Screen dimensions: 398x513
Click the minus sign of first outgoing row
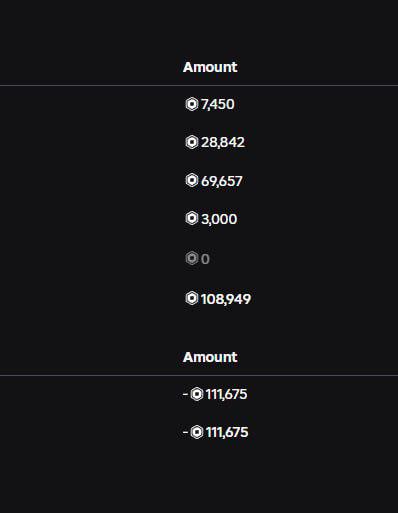tap(185, 394)
